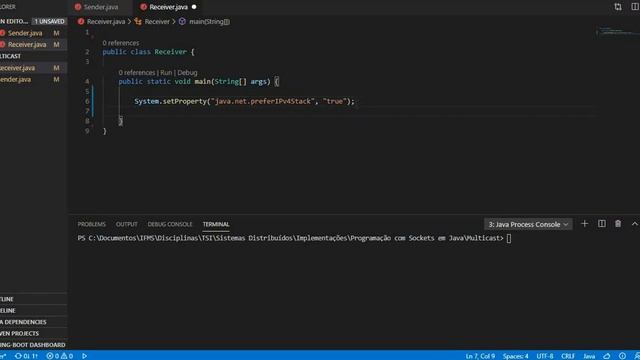Expand the Outline section
640x360 pixels.
pos(33,299)
